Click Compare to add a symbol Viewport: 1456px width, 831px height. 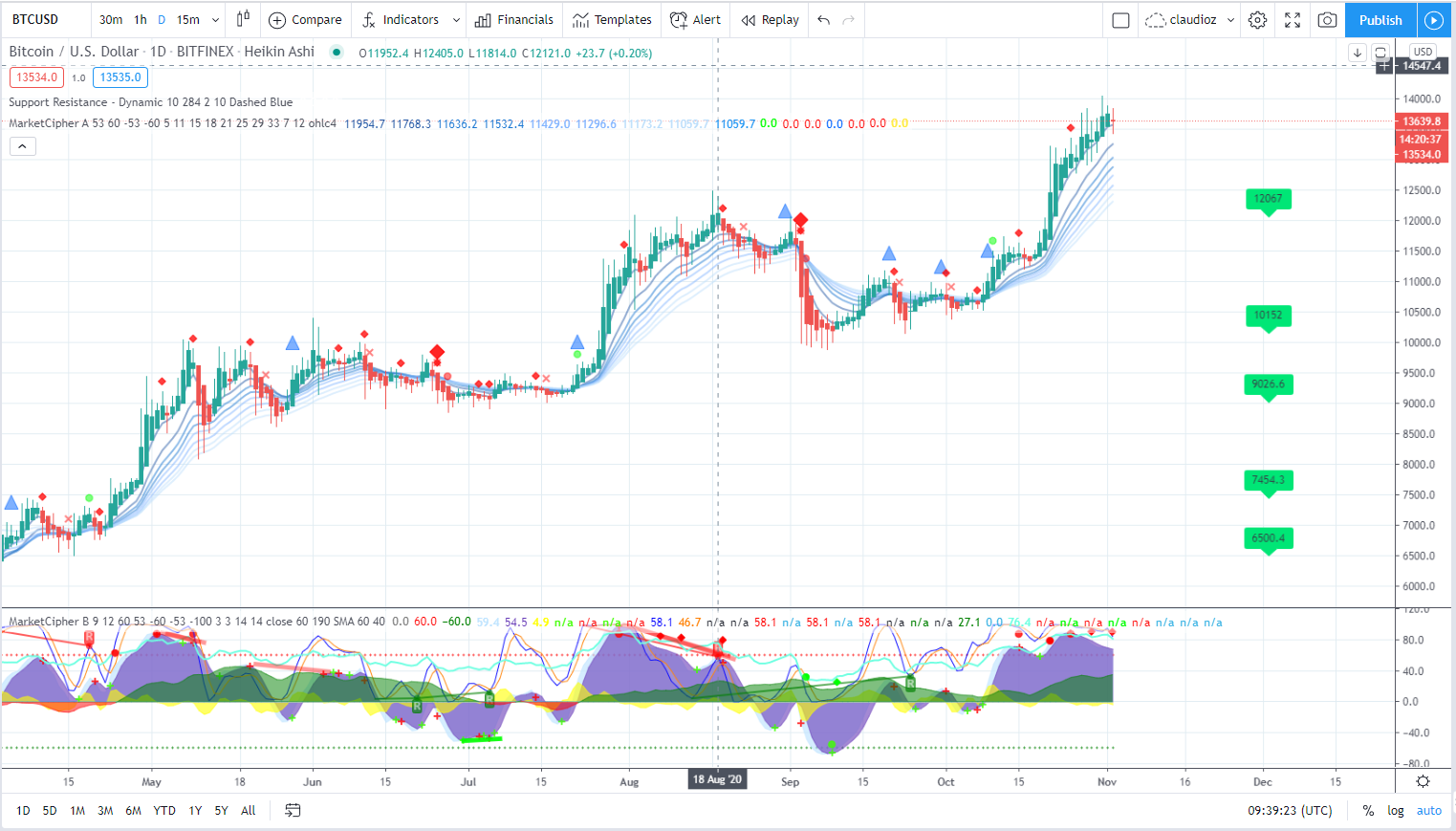tap(305, 19)
